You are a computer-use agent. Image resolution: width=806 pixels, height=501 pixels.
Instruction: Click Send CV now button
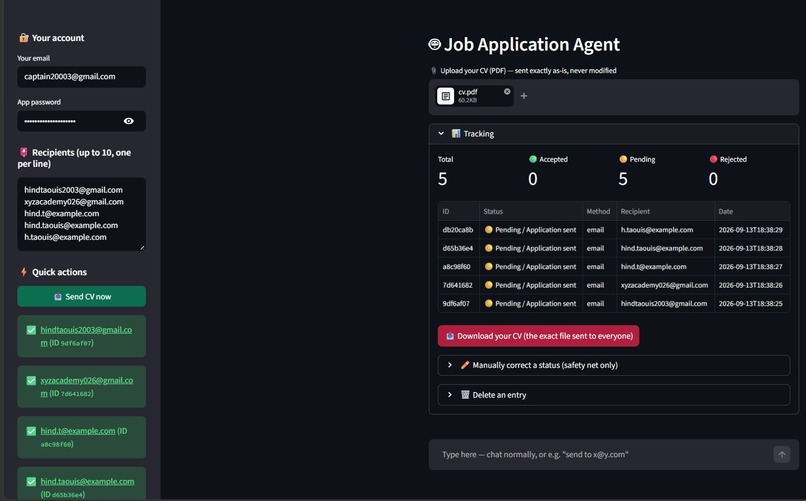[x=82, y=296]
